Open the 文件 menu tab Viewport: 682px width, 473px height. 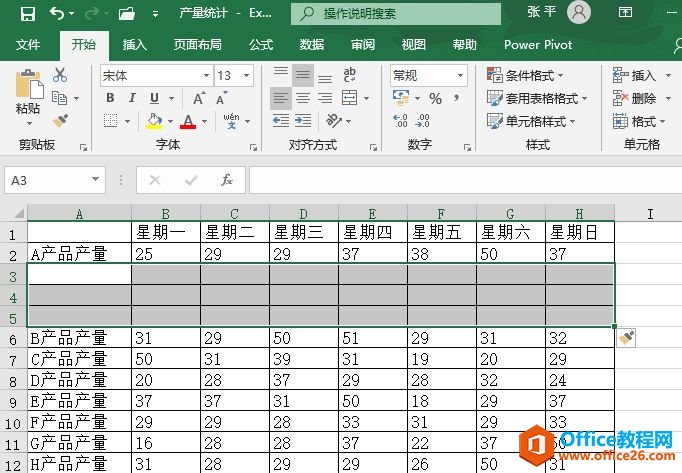coord(28,44)
